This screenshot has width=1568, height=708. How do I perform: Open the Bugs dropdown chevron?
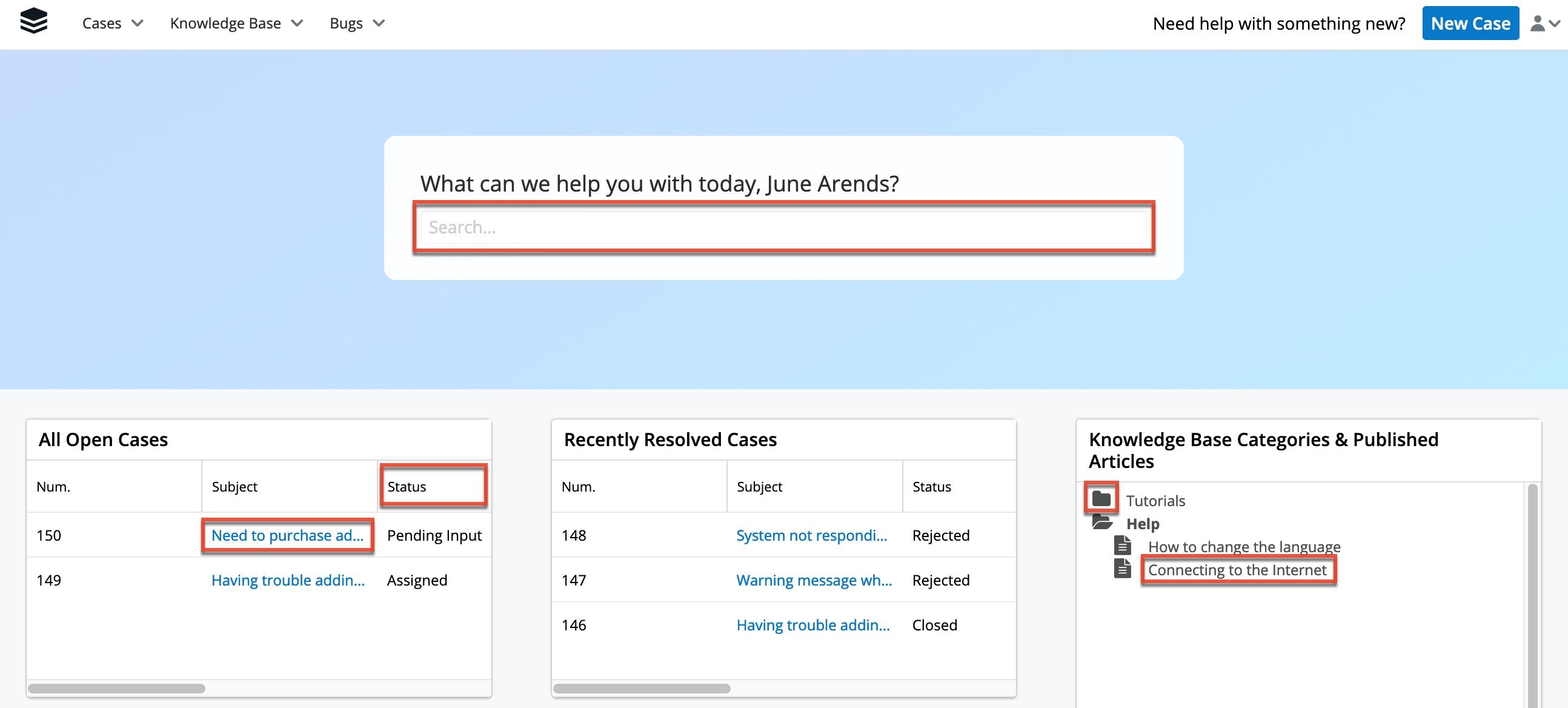pyautogui.click(x=379, y=24)
